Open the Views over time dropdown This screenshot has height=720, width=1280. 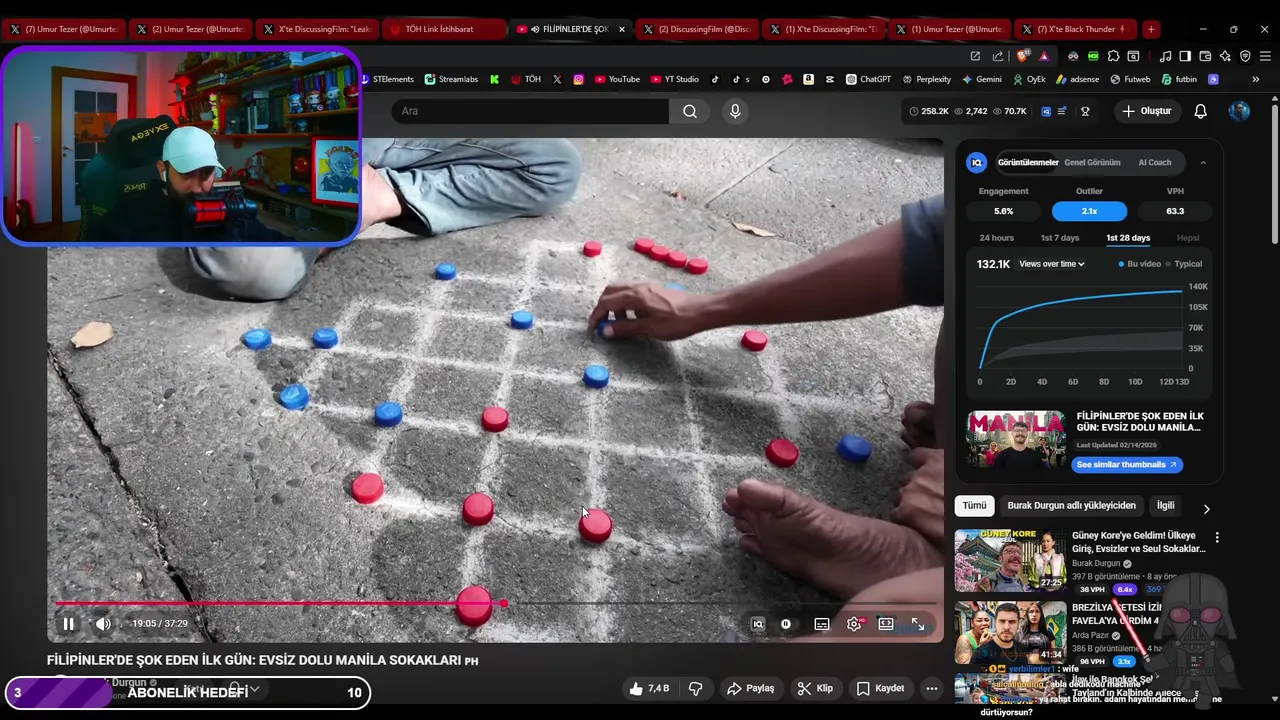click(1052, 264)
